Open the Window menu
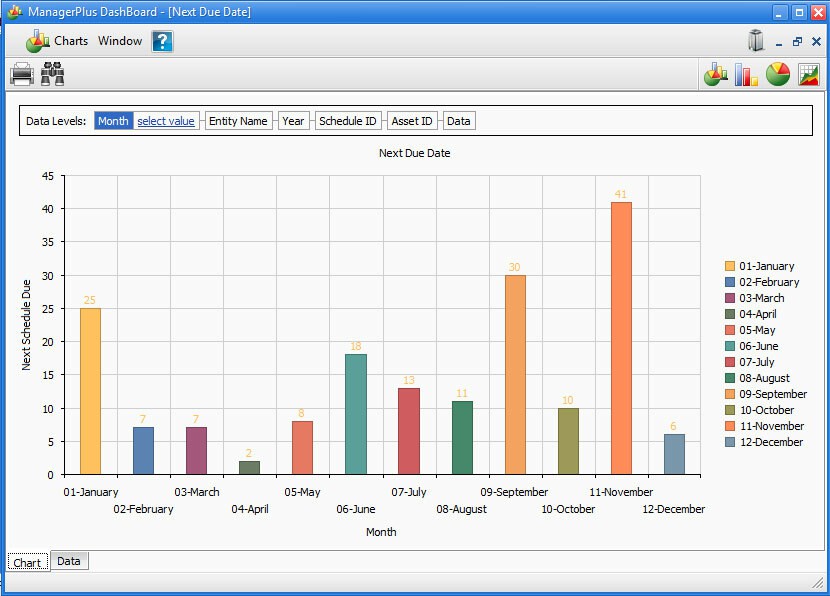The height and width of the screenshot is (596, 830). (120, 41)
